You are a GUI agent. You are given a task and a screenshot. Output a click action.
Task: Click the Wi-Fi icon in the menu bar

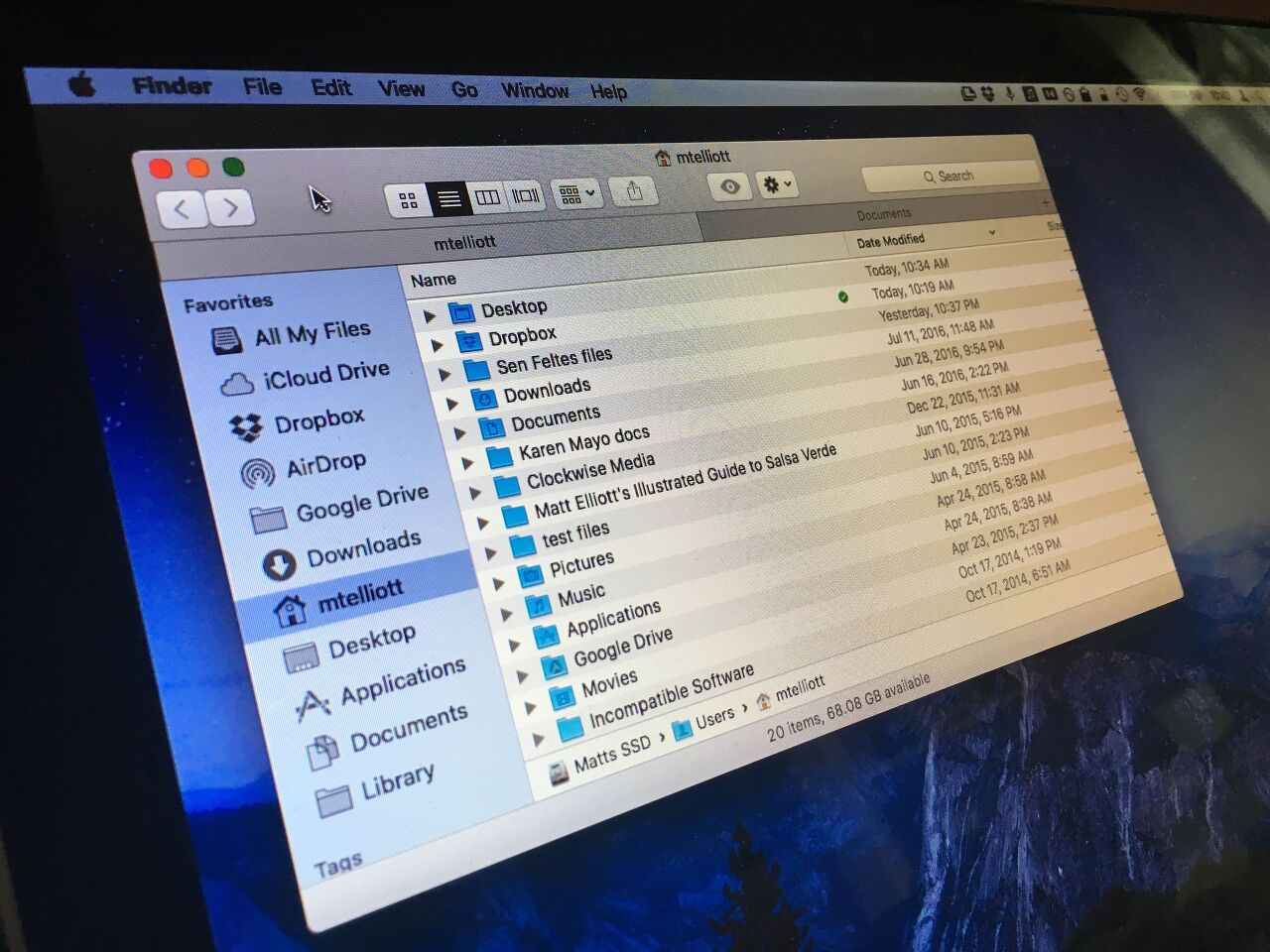[1140, 94]
